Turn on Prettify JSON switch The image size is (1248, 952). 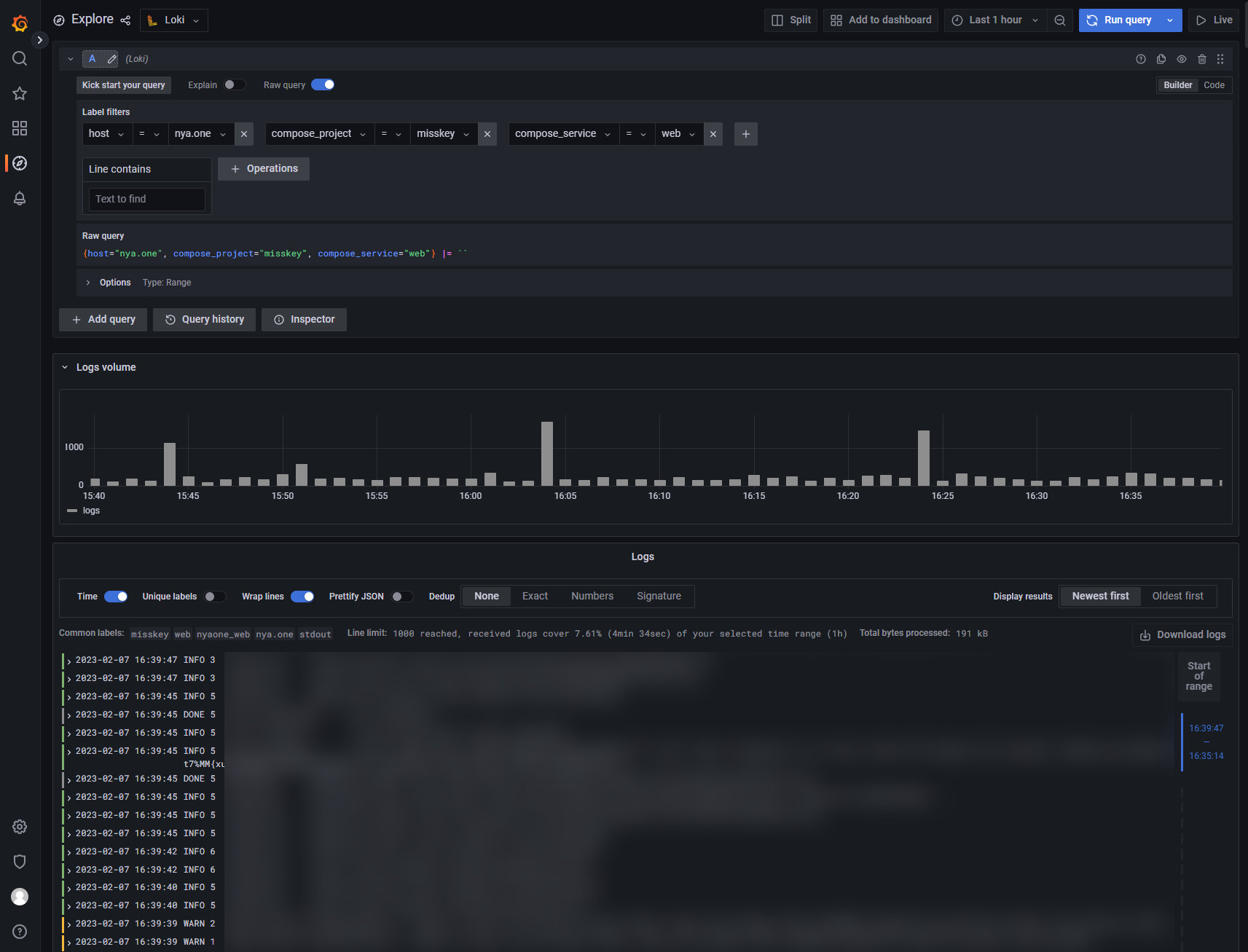[x=402, y=597]
